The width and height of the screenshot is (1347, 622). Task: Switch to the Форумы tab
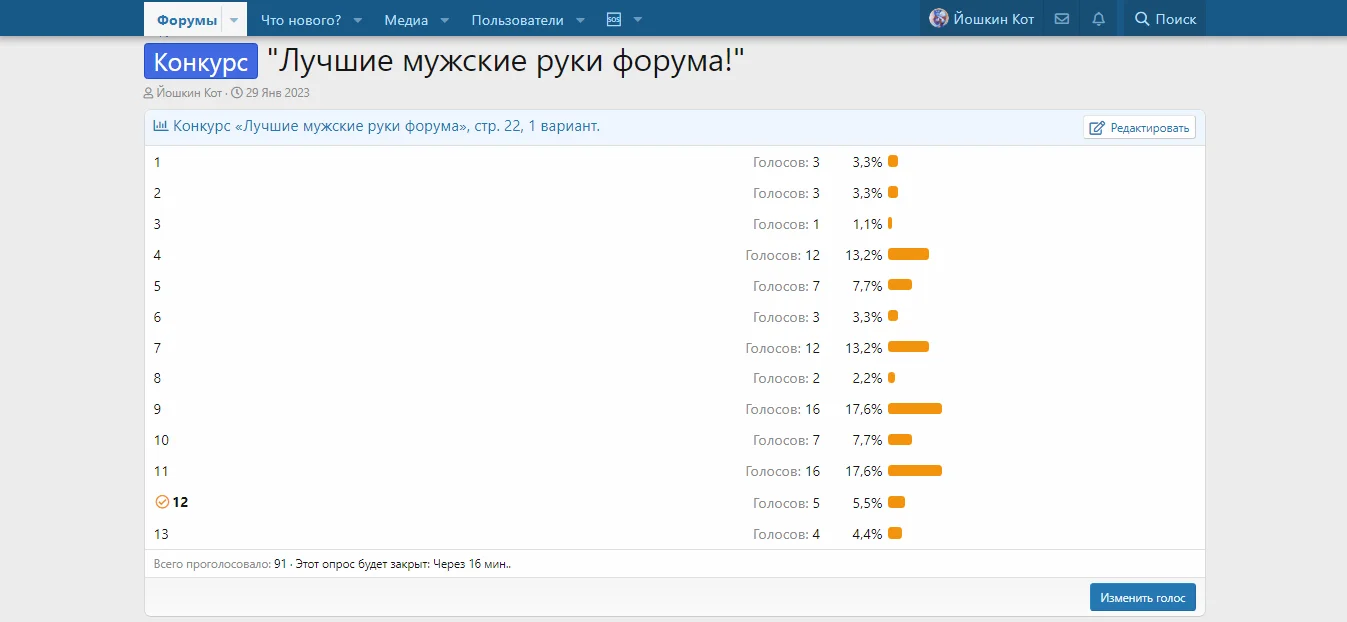186,18
